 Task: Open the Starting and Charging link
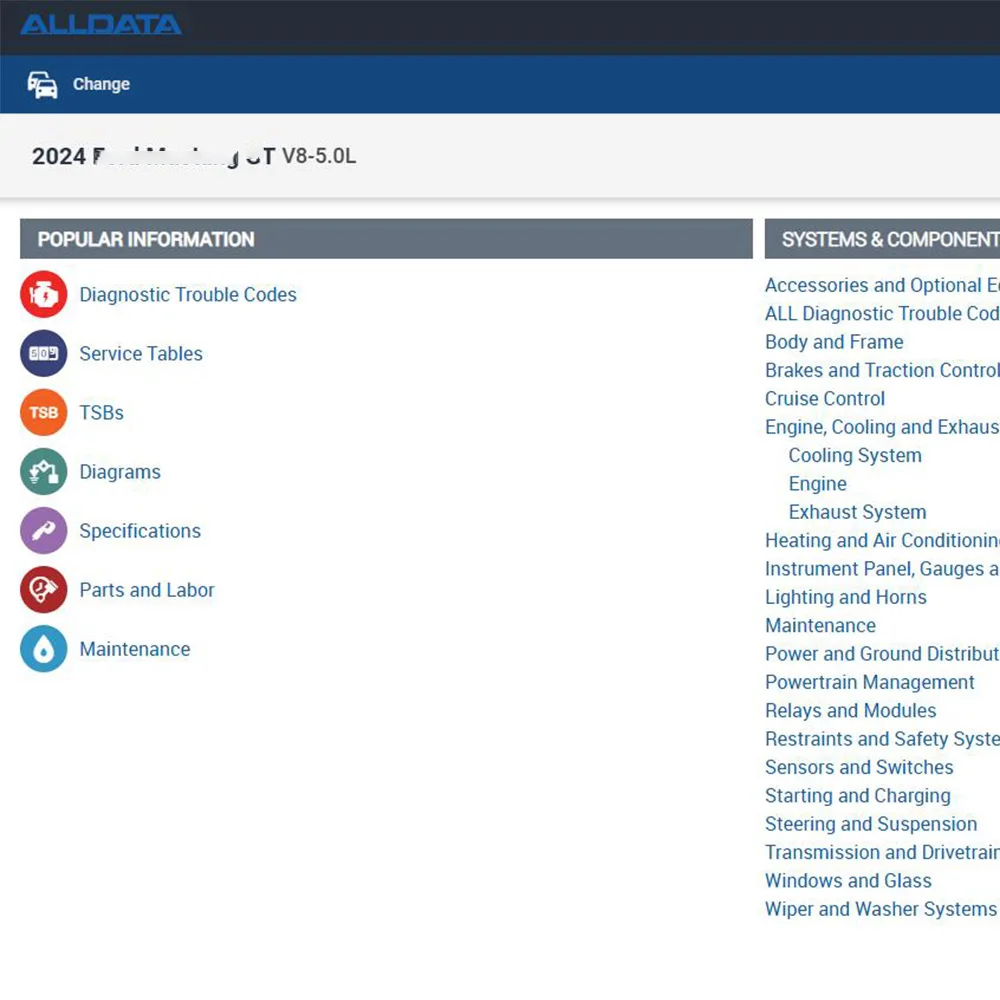(858, 796)
